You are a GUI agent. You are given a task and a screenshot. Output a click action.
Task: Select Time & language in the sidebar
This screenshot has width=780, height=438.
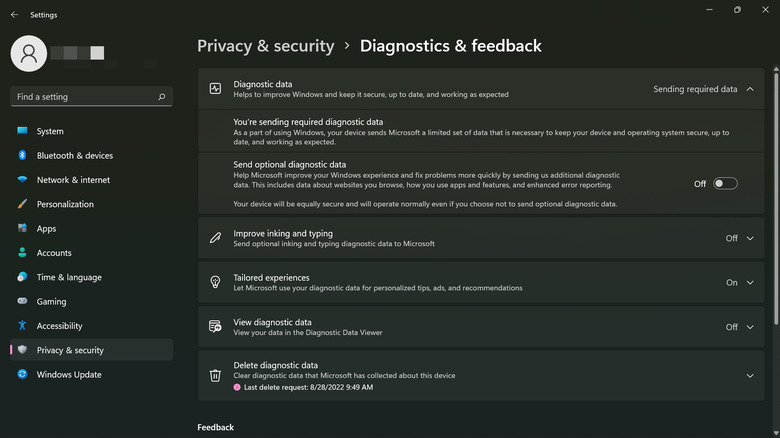click(69, 277)
